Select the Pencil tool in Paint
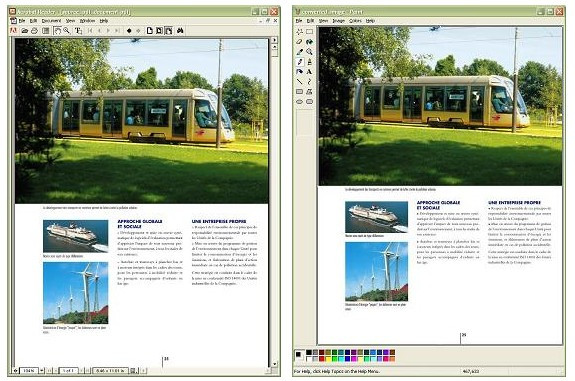Screen dimensions: 575x381 [300, 62]
